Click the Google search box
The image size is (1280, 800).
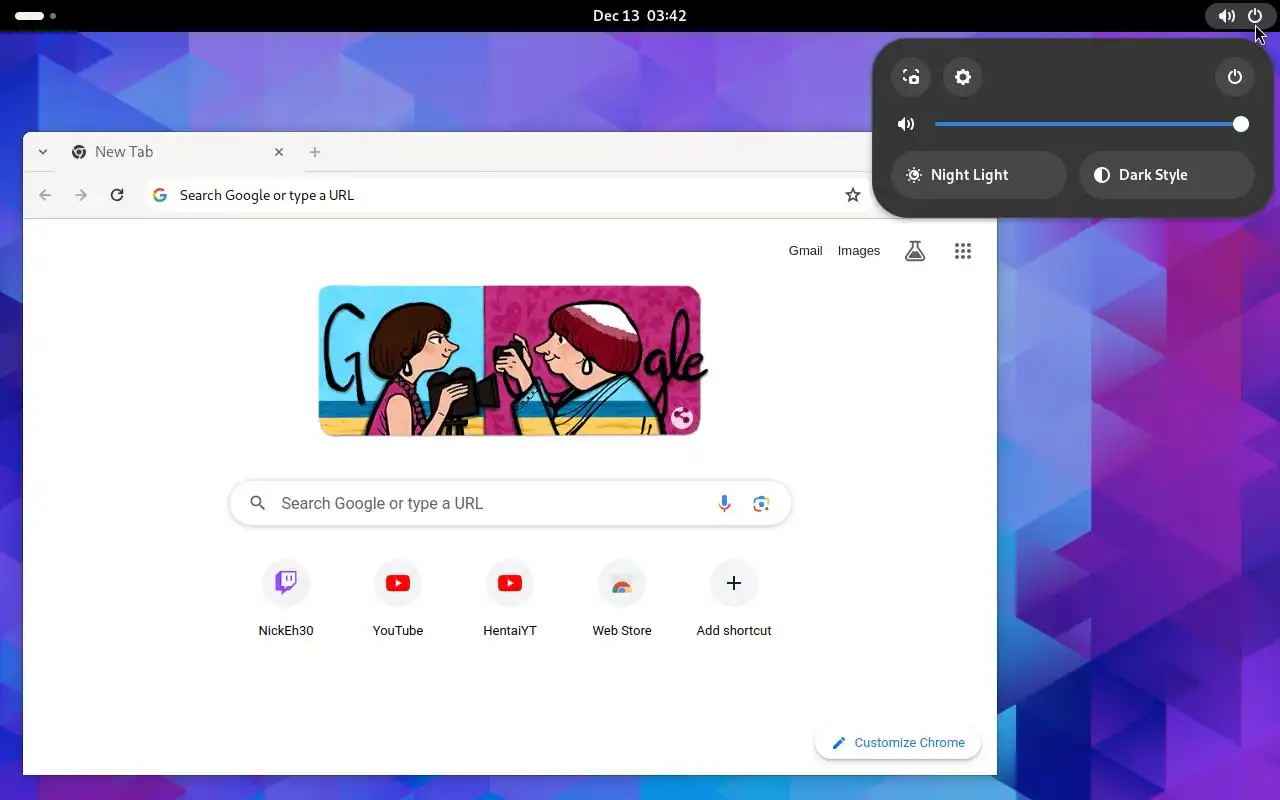coord(510,503)
